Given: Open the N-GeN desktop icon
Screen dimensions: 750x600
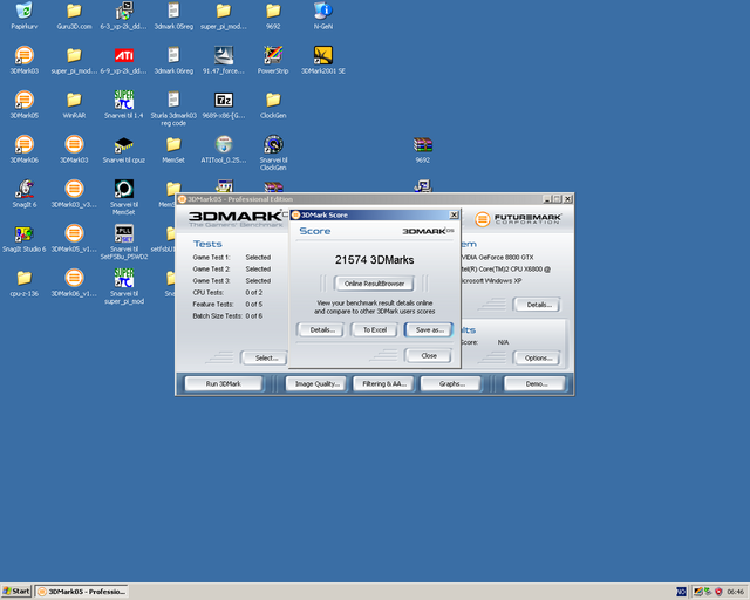Looking at the screenshot, I should pyautogui.click(x=323, y=16).
